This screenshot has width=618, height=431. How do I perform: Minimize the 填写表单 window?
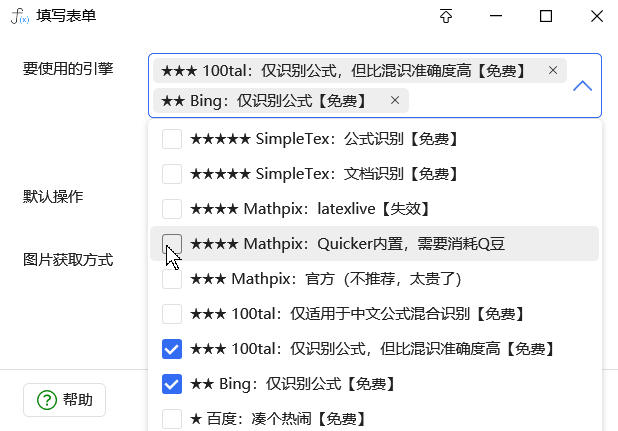coord(496,16)
